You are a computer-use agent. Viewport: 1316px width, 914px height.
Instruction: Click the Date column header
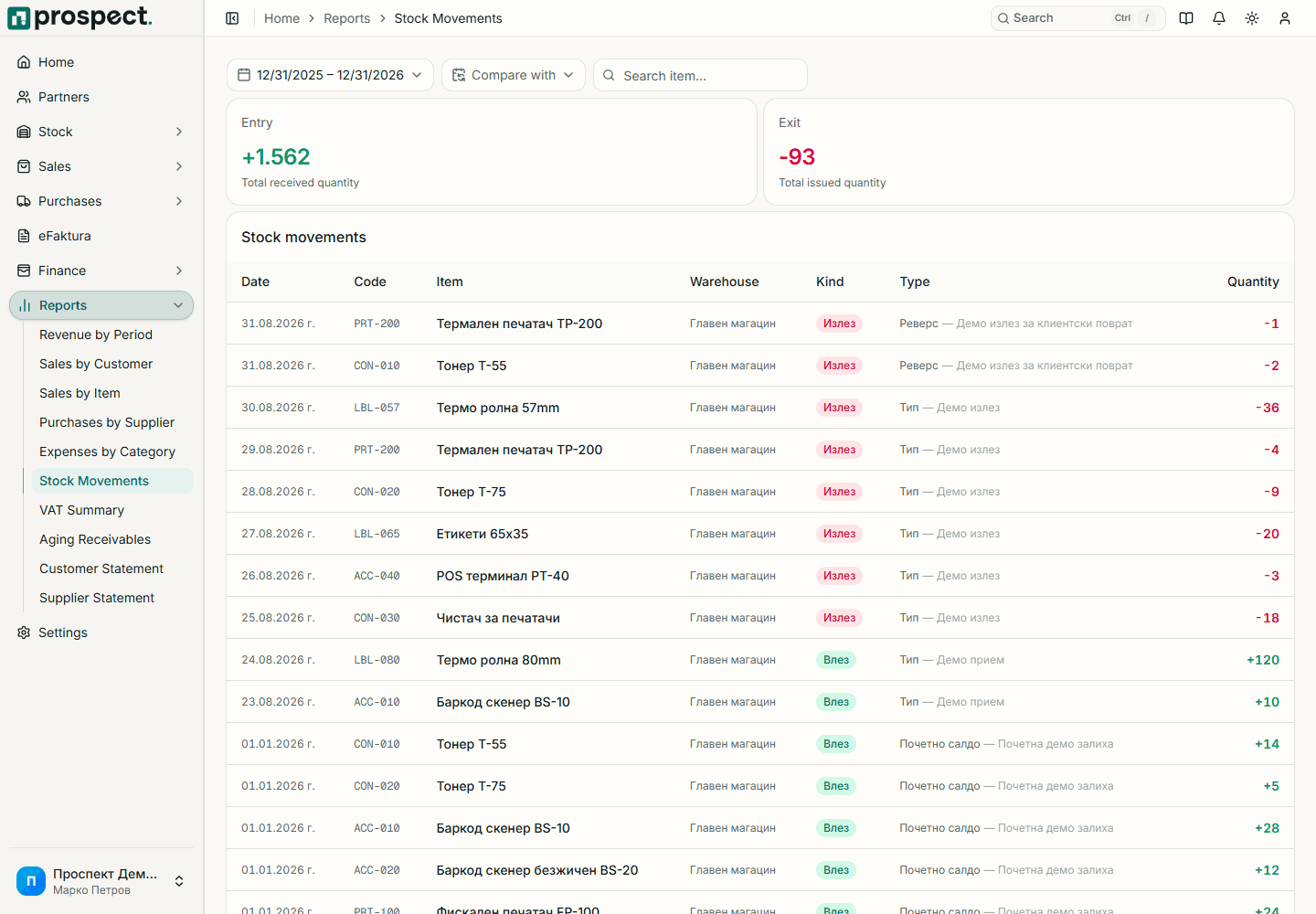point(255,282)
